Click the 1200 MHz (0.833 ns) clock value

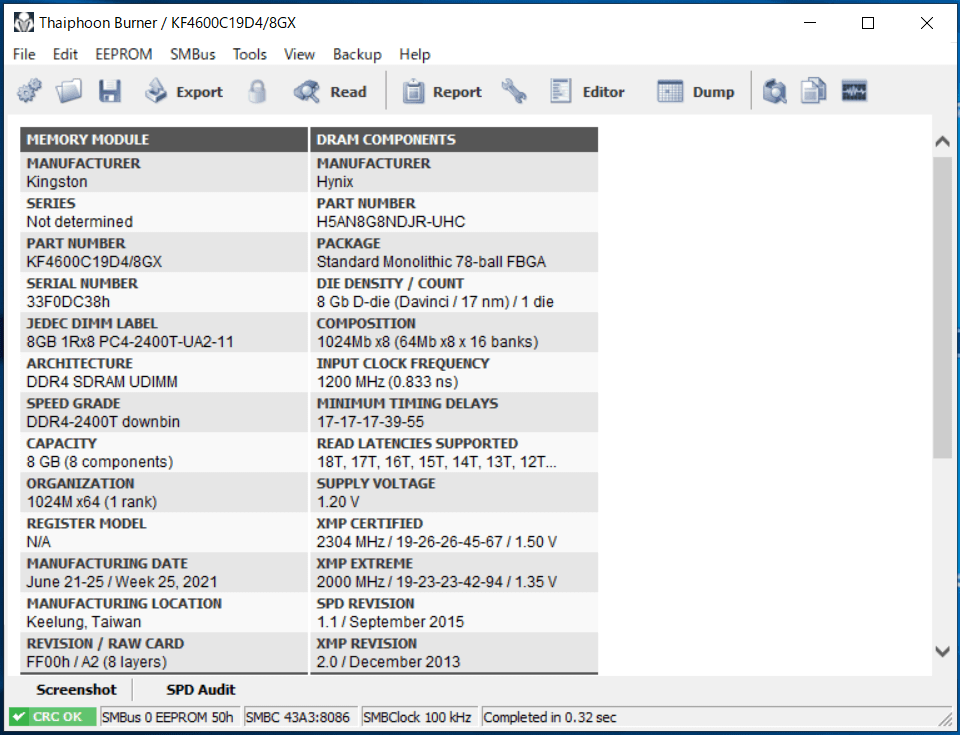click(388, 382)
